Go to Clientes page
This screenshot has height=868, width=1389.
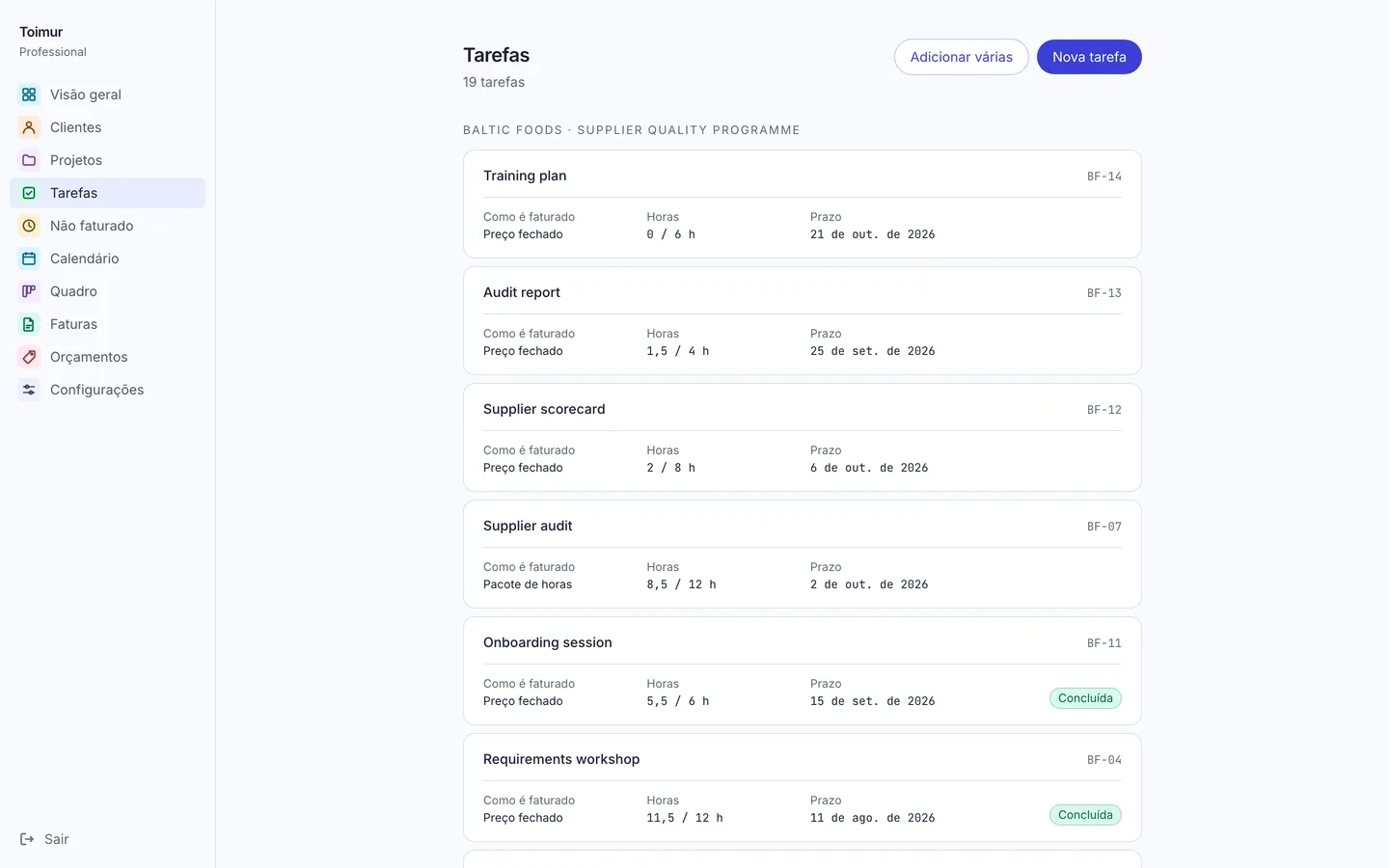click(x=108, y=127)
